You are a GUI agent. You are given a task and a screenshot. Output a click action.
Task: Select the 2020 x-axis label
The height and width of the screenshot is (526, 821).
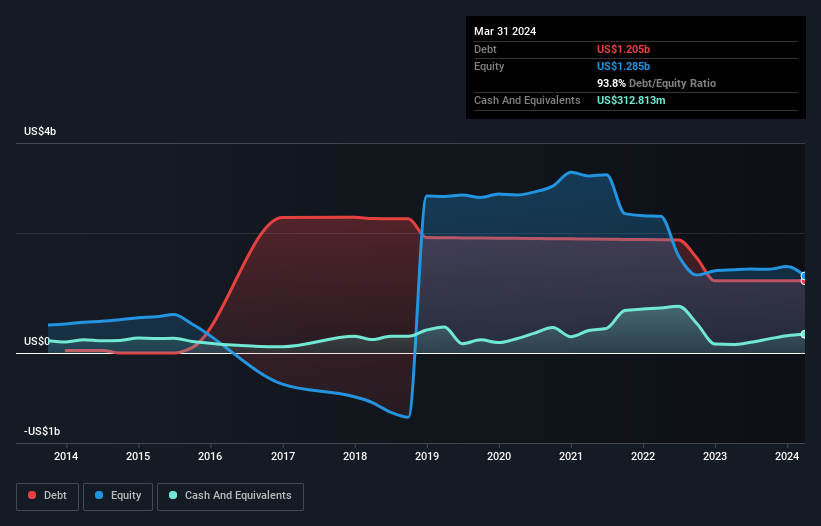click(x=499, y=456)
